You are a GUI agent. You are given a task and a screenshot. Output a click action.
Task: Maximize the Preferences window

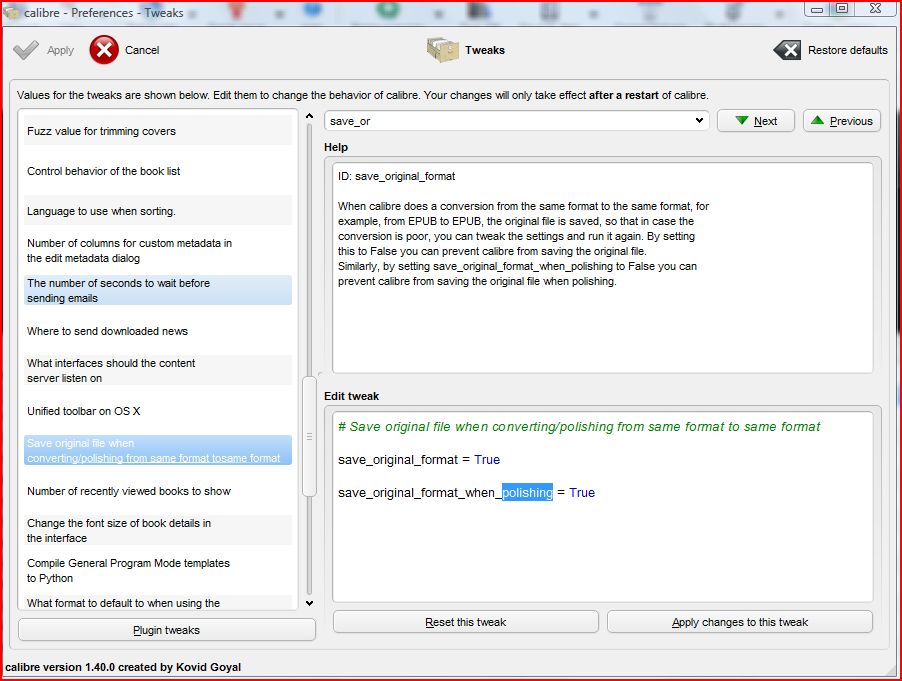click(x=842, y=9)
